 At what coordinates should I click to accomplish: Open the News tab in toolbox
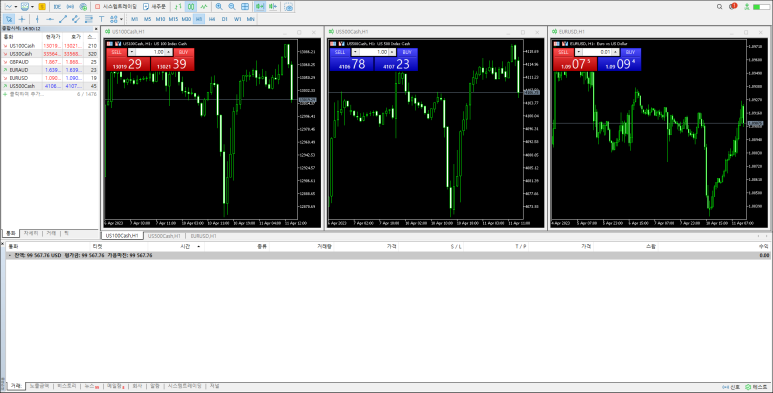point(91,386)
